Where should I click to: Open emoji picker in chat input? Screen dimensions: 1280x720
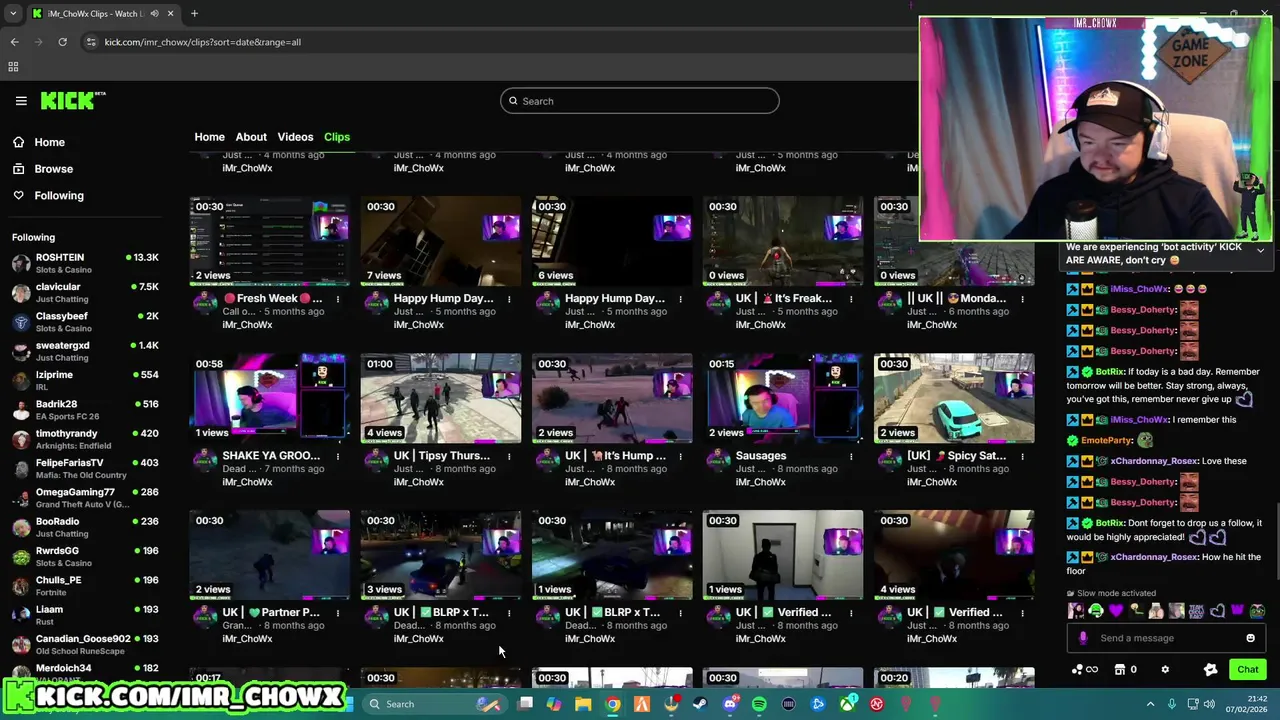click(x=1250, y=638)
